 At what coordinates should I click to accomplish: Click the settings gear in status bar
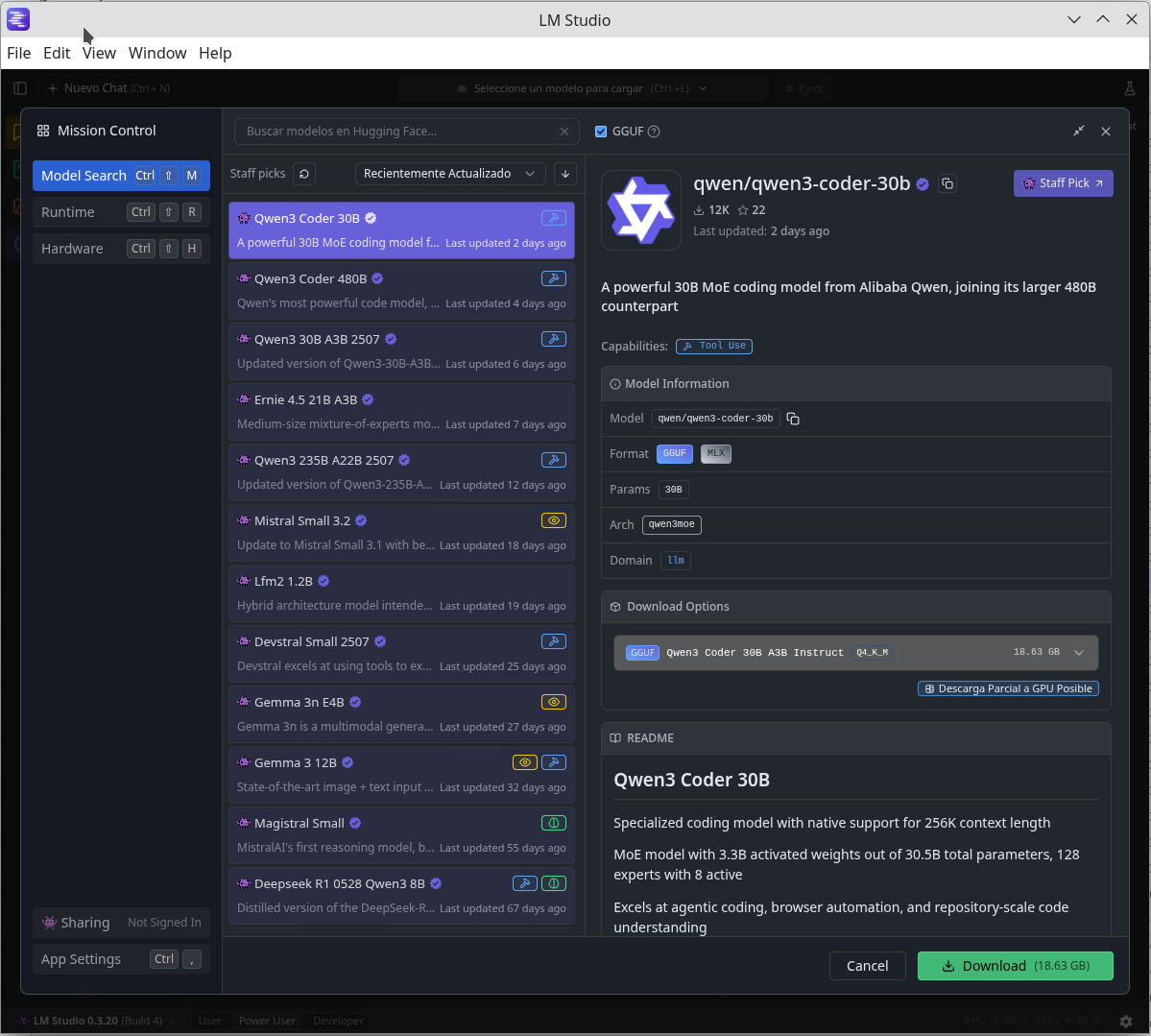point(1126,1022)
